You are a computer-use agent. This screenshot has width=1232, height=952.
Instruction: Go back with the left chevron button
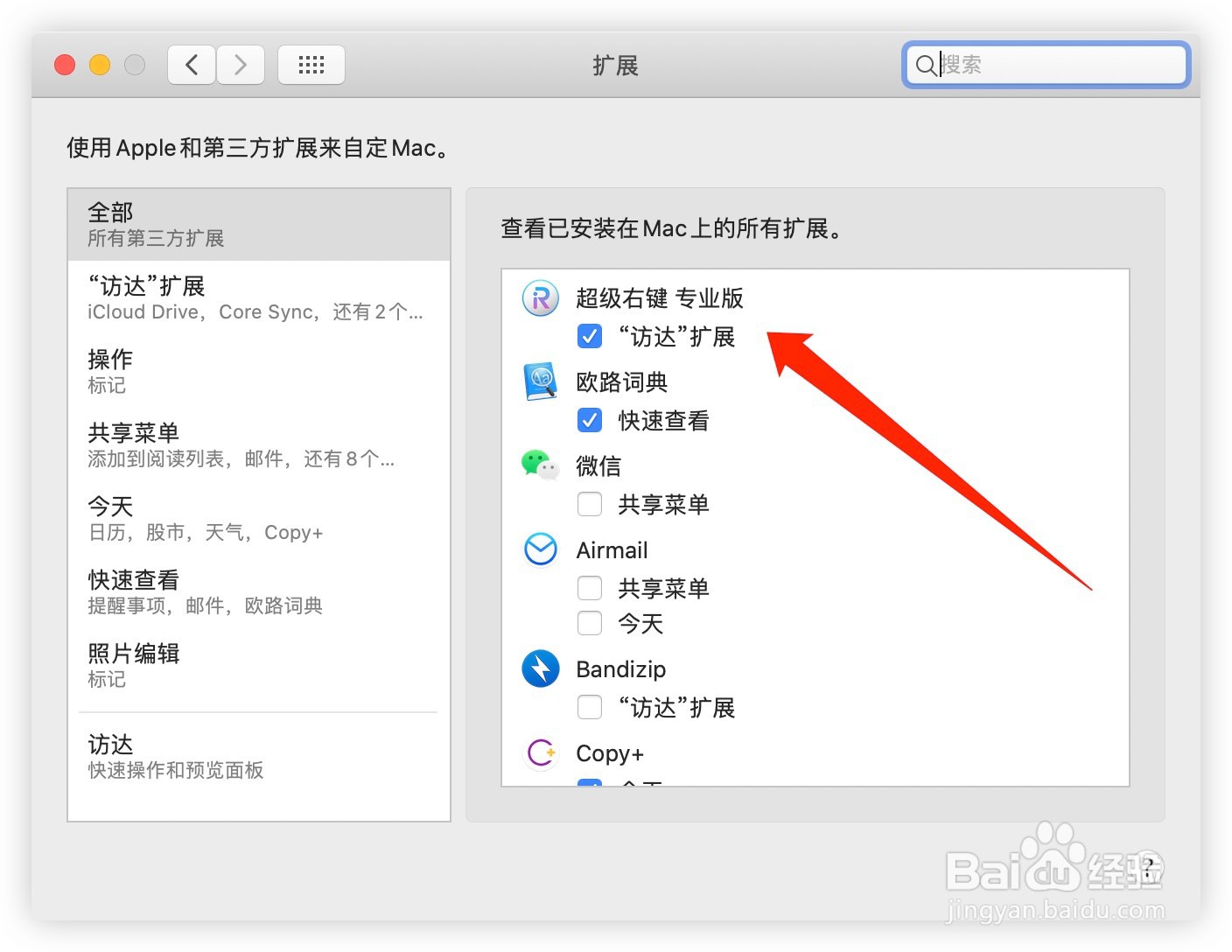(192, 65)
